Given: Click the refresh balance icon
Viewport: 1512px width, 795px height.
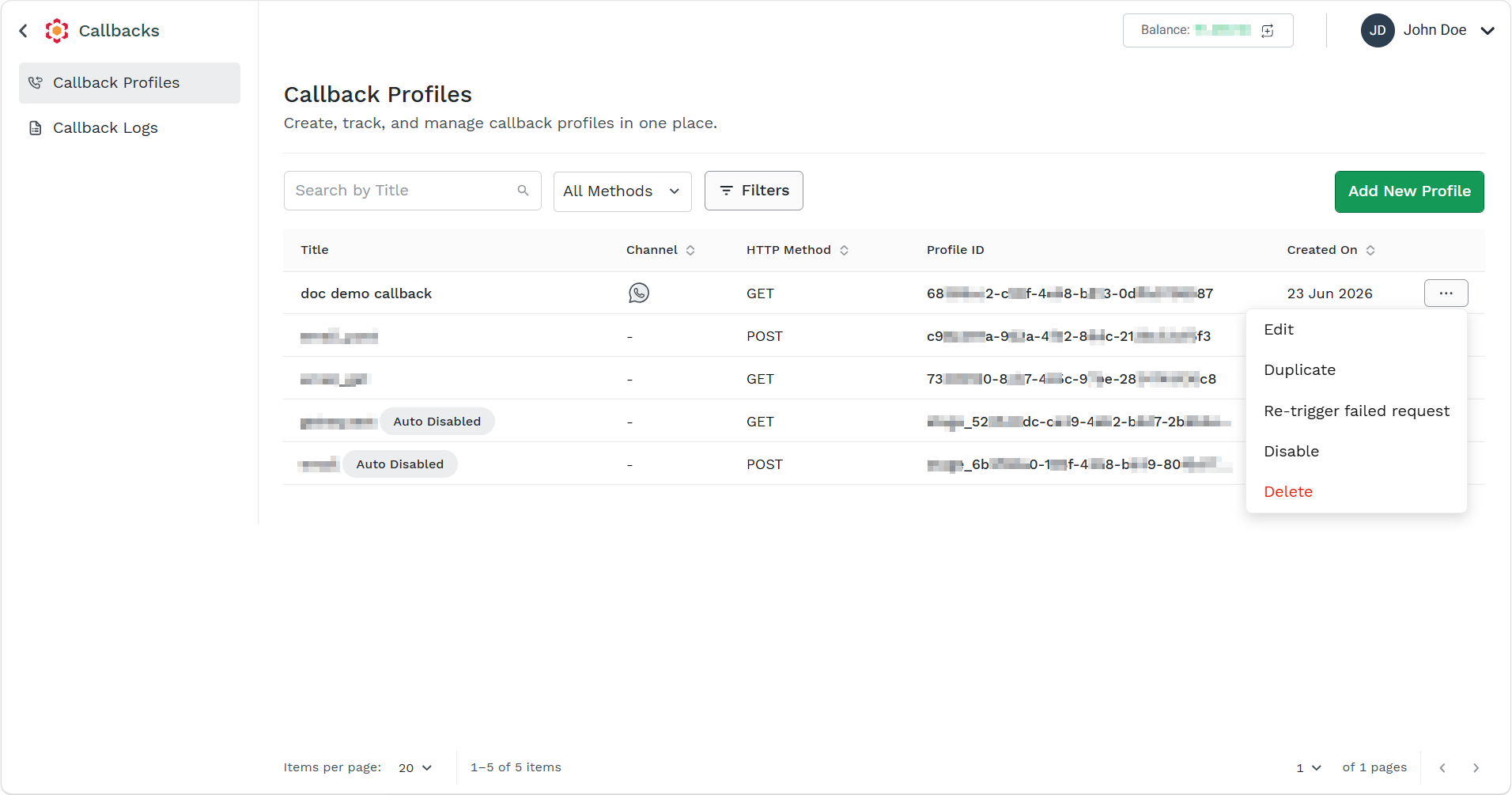Looking at the screenshot, I should [1268, 31].
